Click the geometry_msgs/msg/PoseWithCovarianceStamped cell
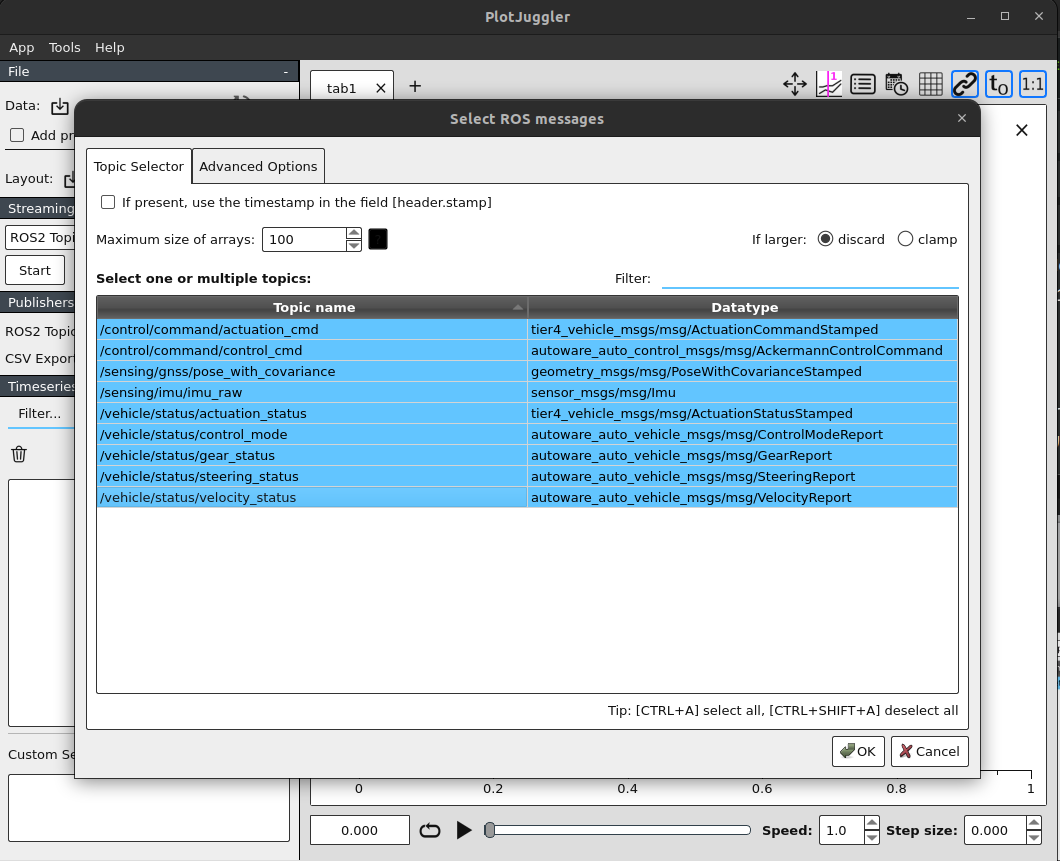Viewport: 1060px width, 861px height. pyautogui.click(x=743, y=371)
